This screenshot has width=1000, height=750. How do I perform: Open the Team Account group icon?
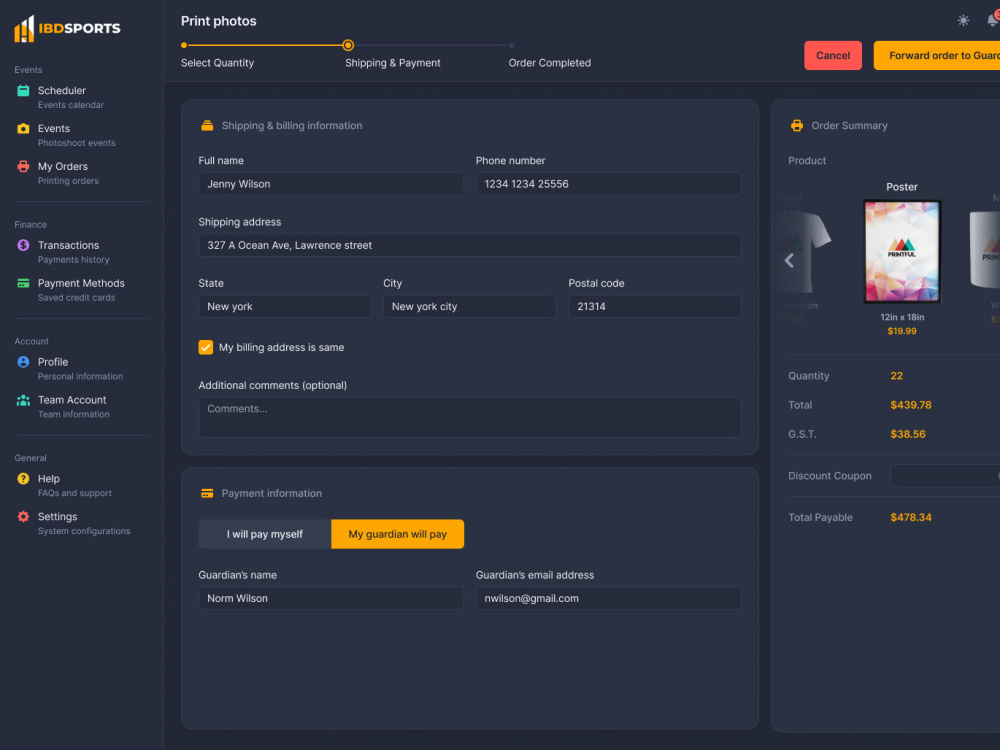click(x=23, y=400)
